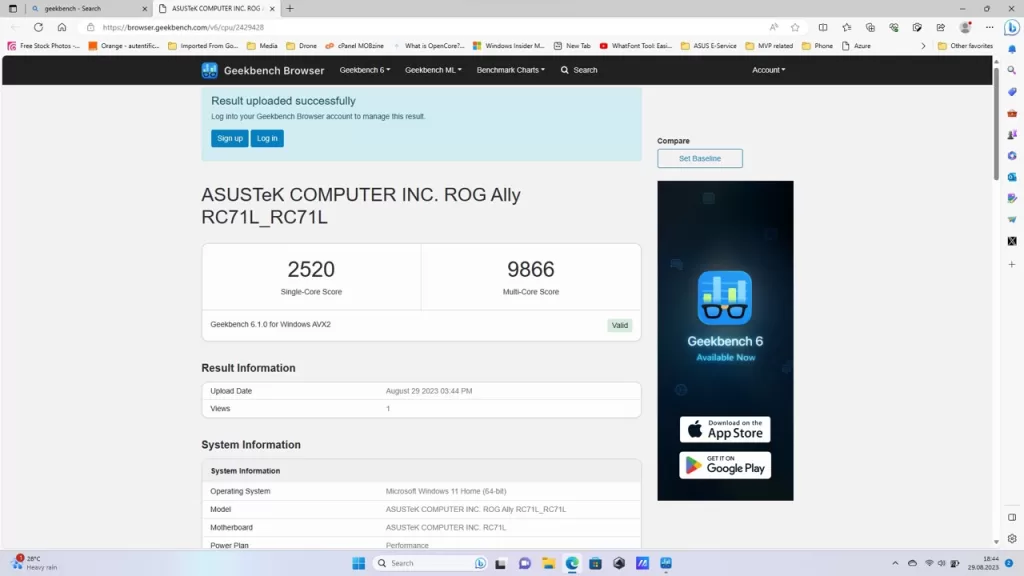Click the single-core score 2520
1024x576 pixels.
tap(311, 269)
